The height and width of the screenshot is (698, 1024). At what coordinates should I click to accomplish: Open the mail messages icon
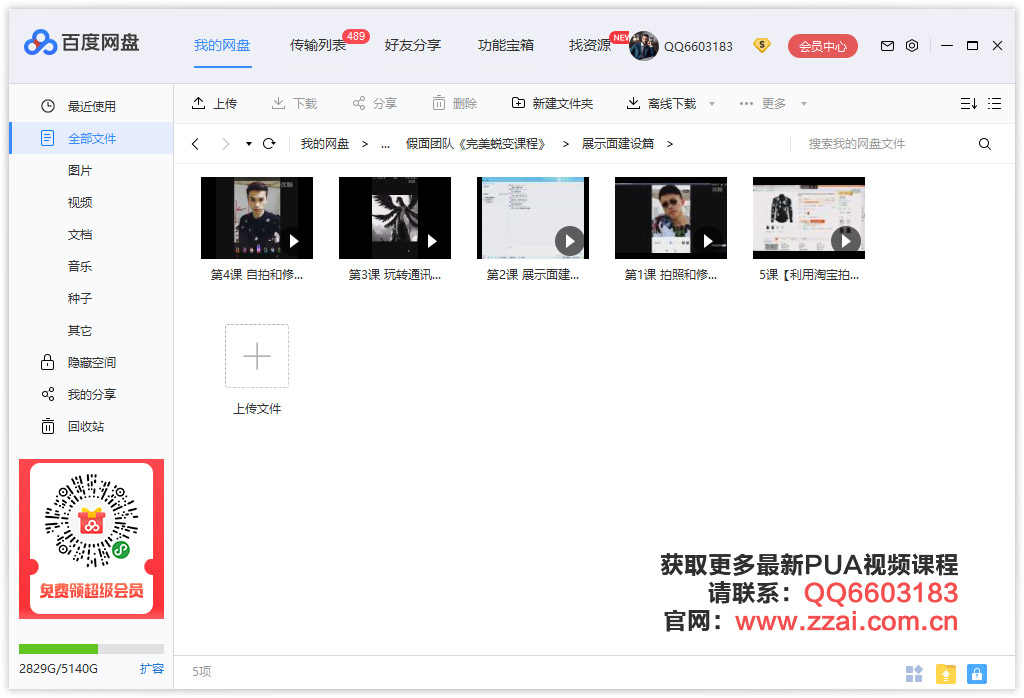pyautogui.click(x=887, y=46)
